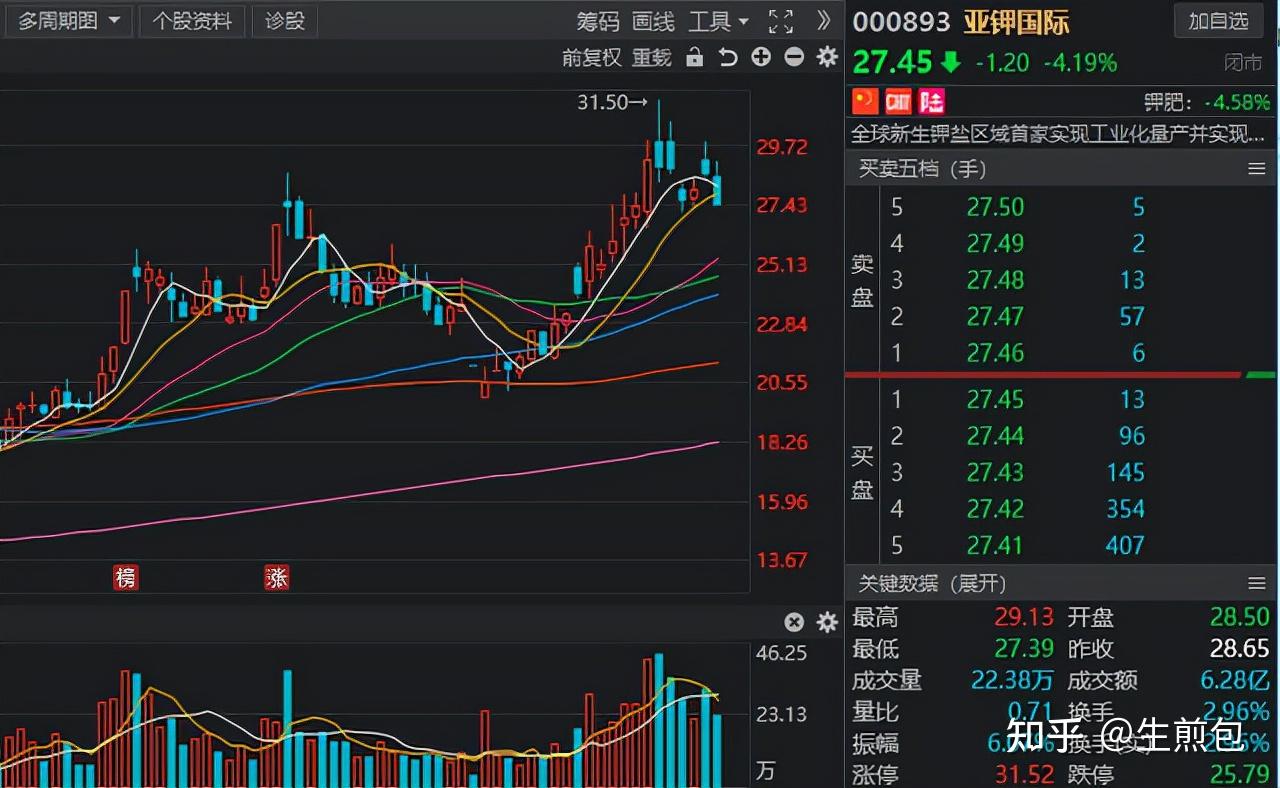Viewport: 1280px width, 788px height.
Task: Toggle fullscreen chart view icon
Action: coord(781,21)
